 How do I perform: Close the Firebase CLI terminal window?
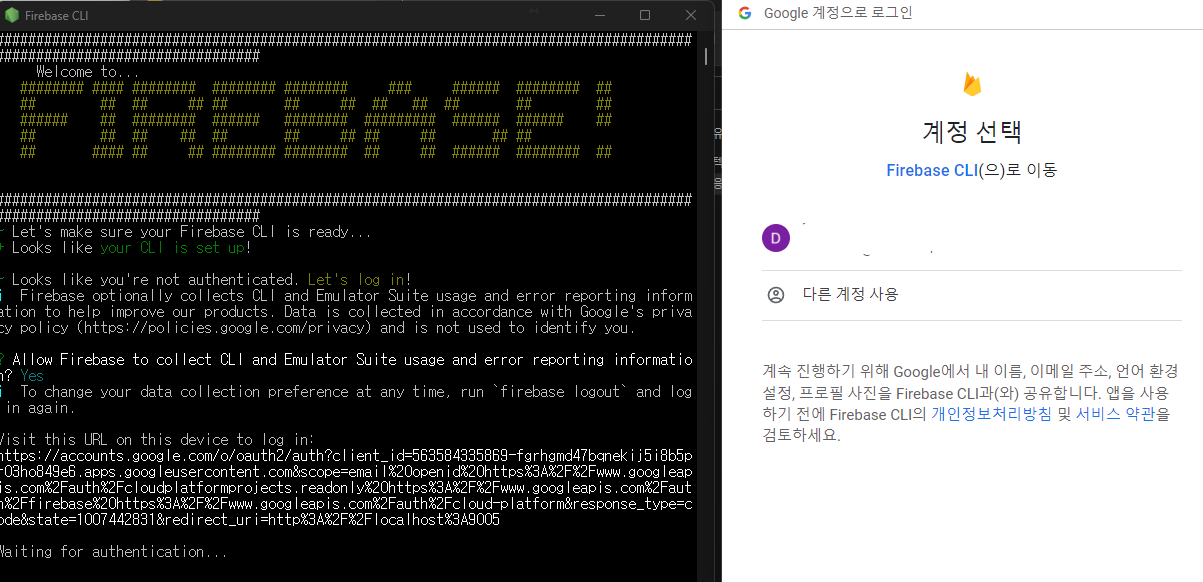click(691, 15)
